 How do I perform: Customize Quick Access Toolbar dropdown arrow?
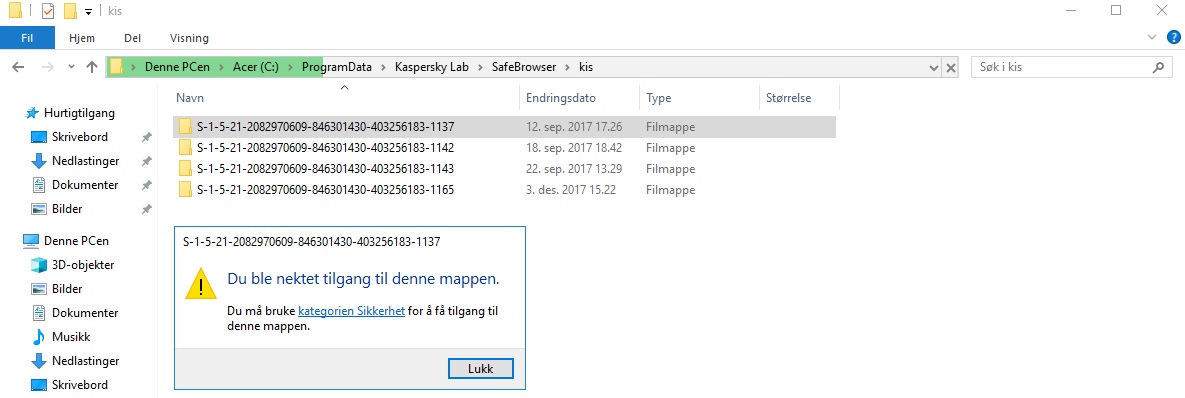pyautogui.click(x=88, y=11)
